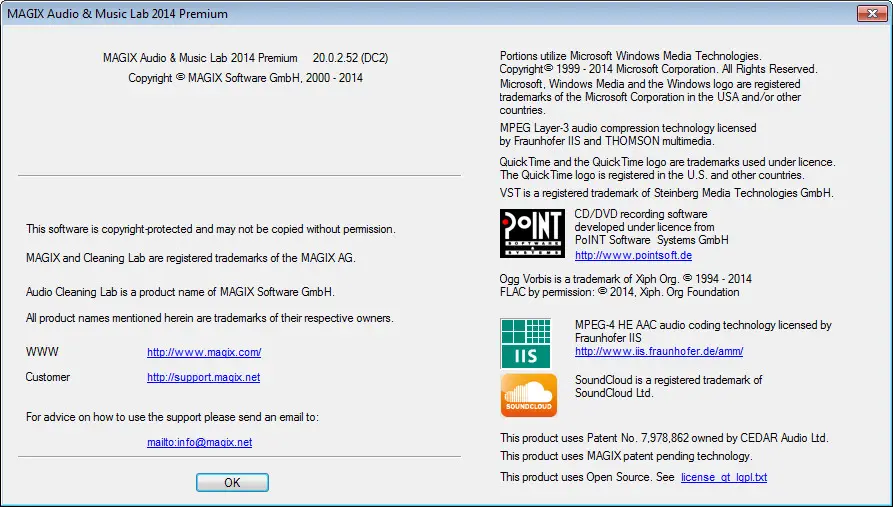This screenshot has height=507, width=893.
Task: Open the mailto:info@magix.net email link
Action: 199,442
